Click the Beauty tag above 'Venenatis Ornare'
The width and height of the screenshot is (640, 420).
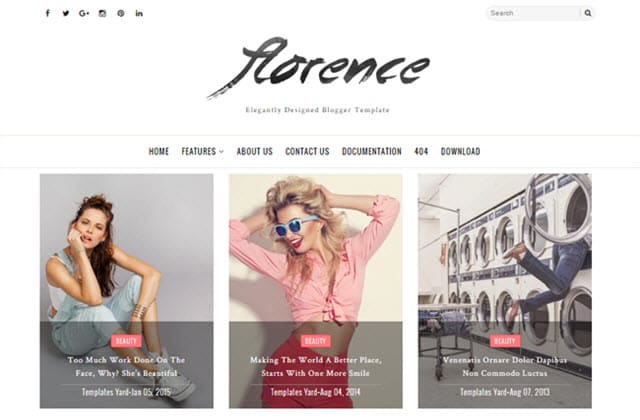tap(505, 341)
